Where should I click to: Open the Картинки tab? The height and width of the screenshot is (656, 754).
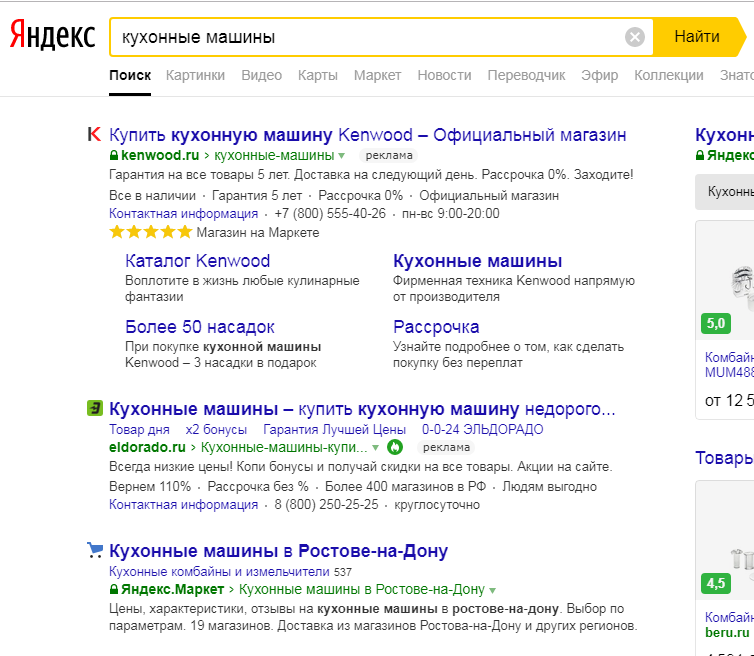point(195,76)
